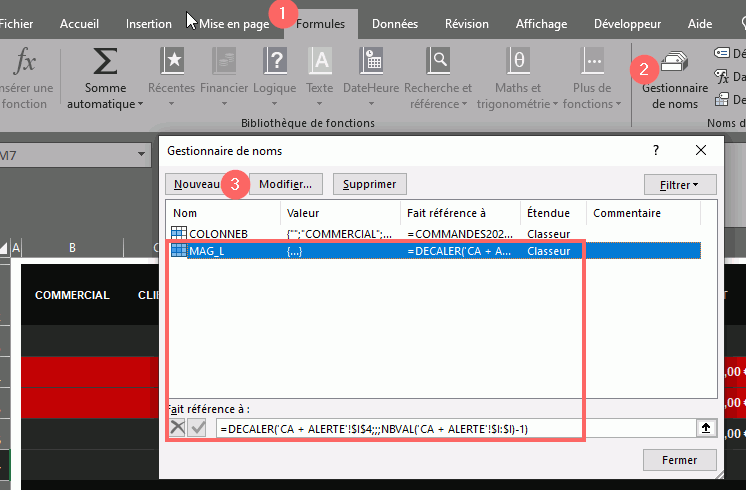This screenshot has width=746, height=490.
Task: Cancel the reference edit with X
Action: (178, 428)
